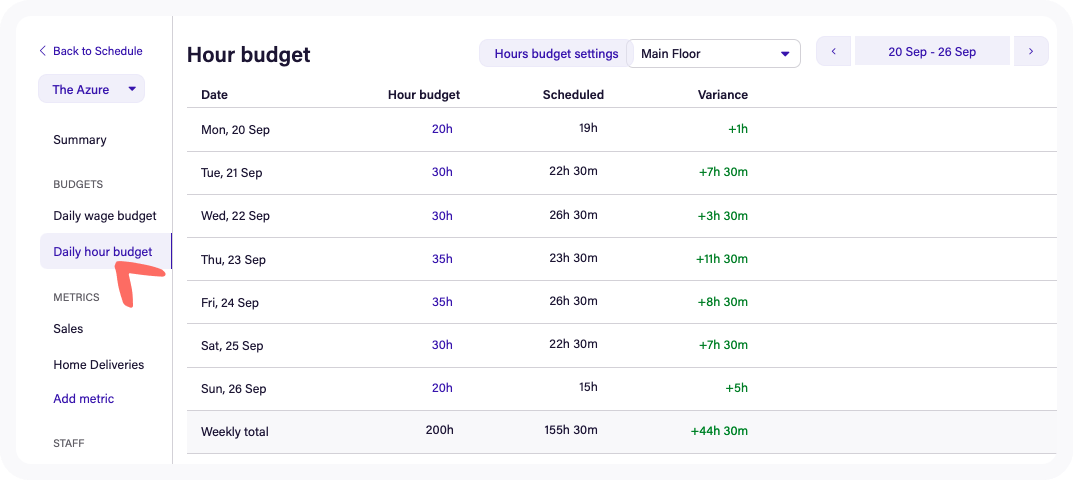This screenshot has width=1073, height=480.
Task: Open Home Deliveries metric
Action: [x=98, y=365]
